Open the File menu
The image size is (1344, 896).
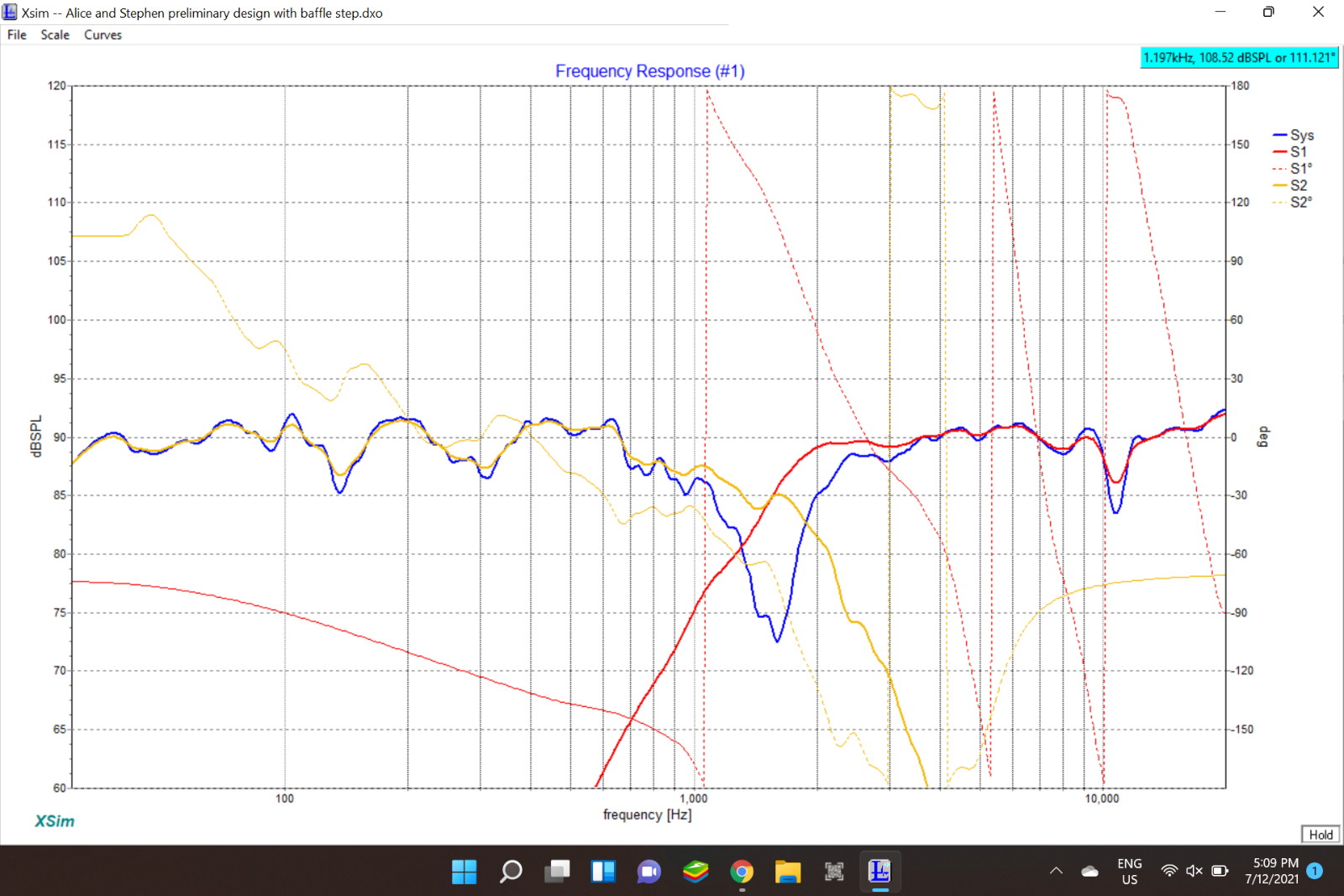(x=17, y=35)
